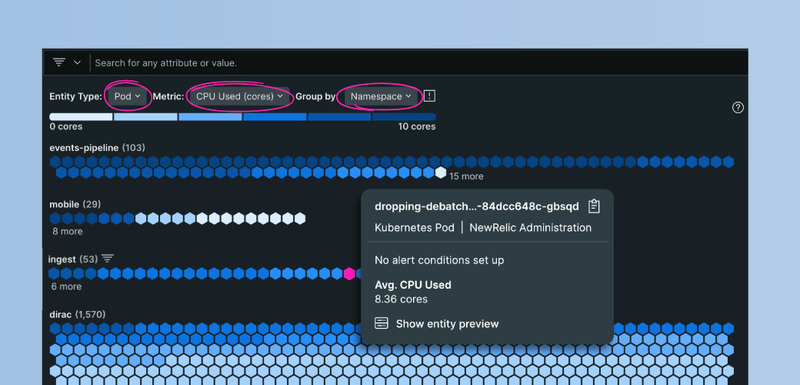Select the pink hexagon in ingest row
Screen dimensions: 800x385
[x=349, y=274]
